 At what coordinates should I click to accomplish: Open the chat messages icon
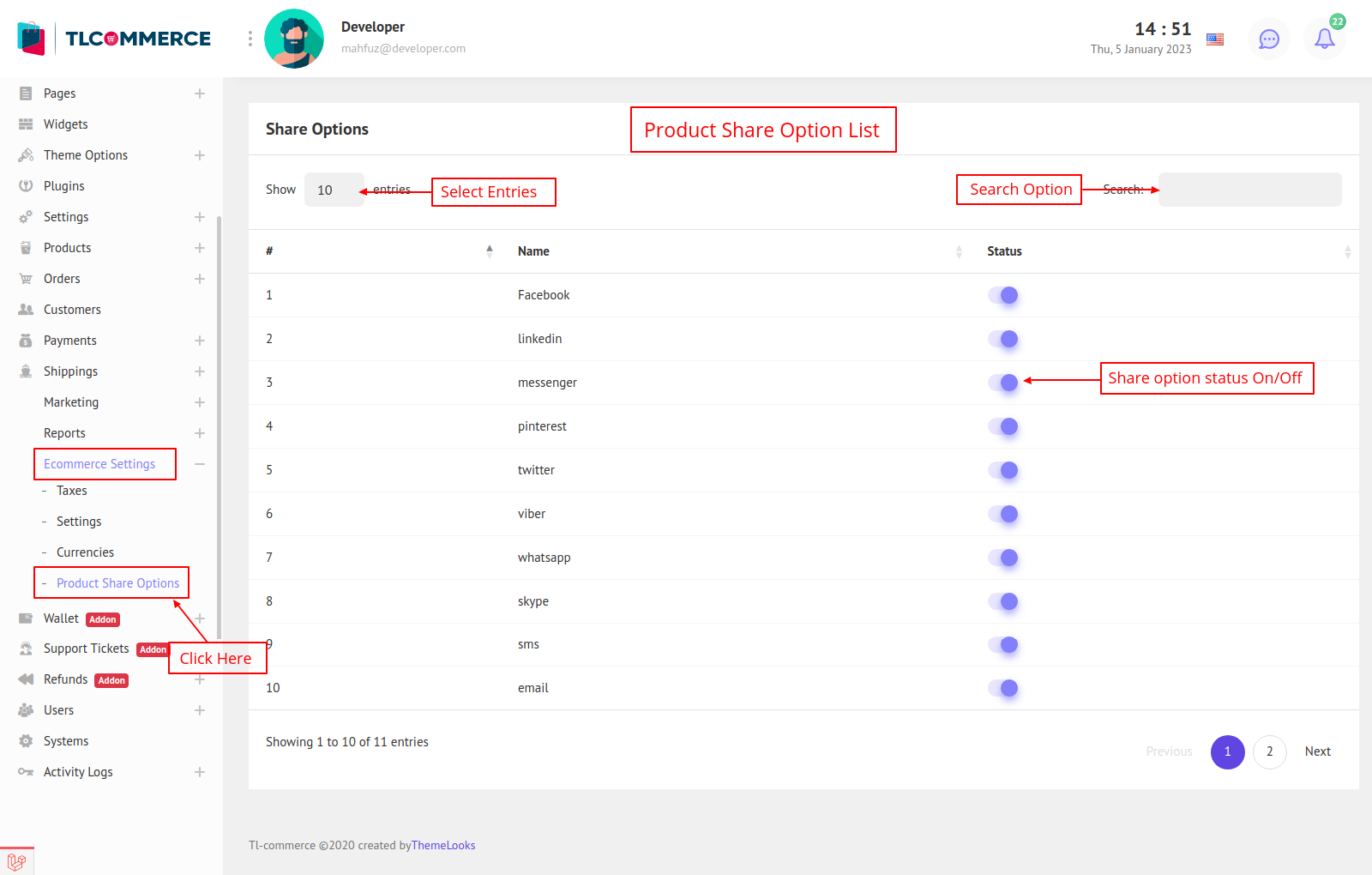[x=1268, y=39]
